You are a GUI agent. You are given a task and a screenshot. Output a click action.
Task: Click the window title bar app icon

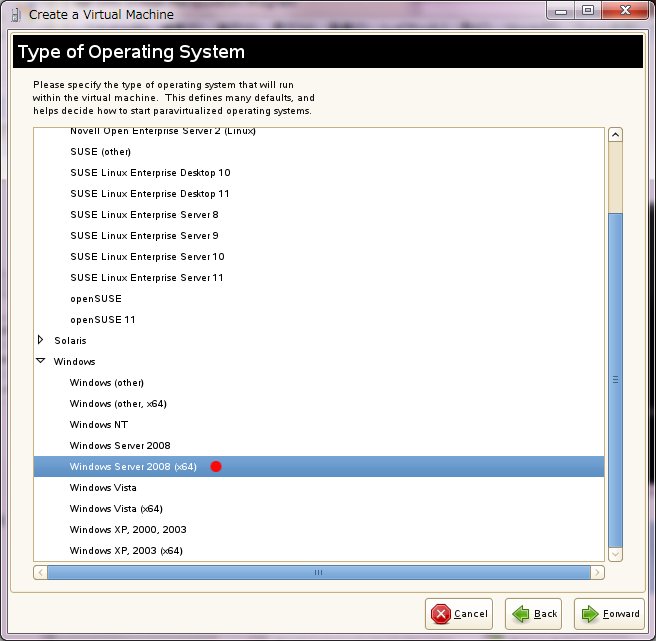pyautogui.click(x=16, y=15)
